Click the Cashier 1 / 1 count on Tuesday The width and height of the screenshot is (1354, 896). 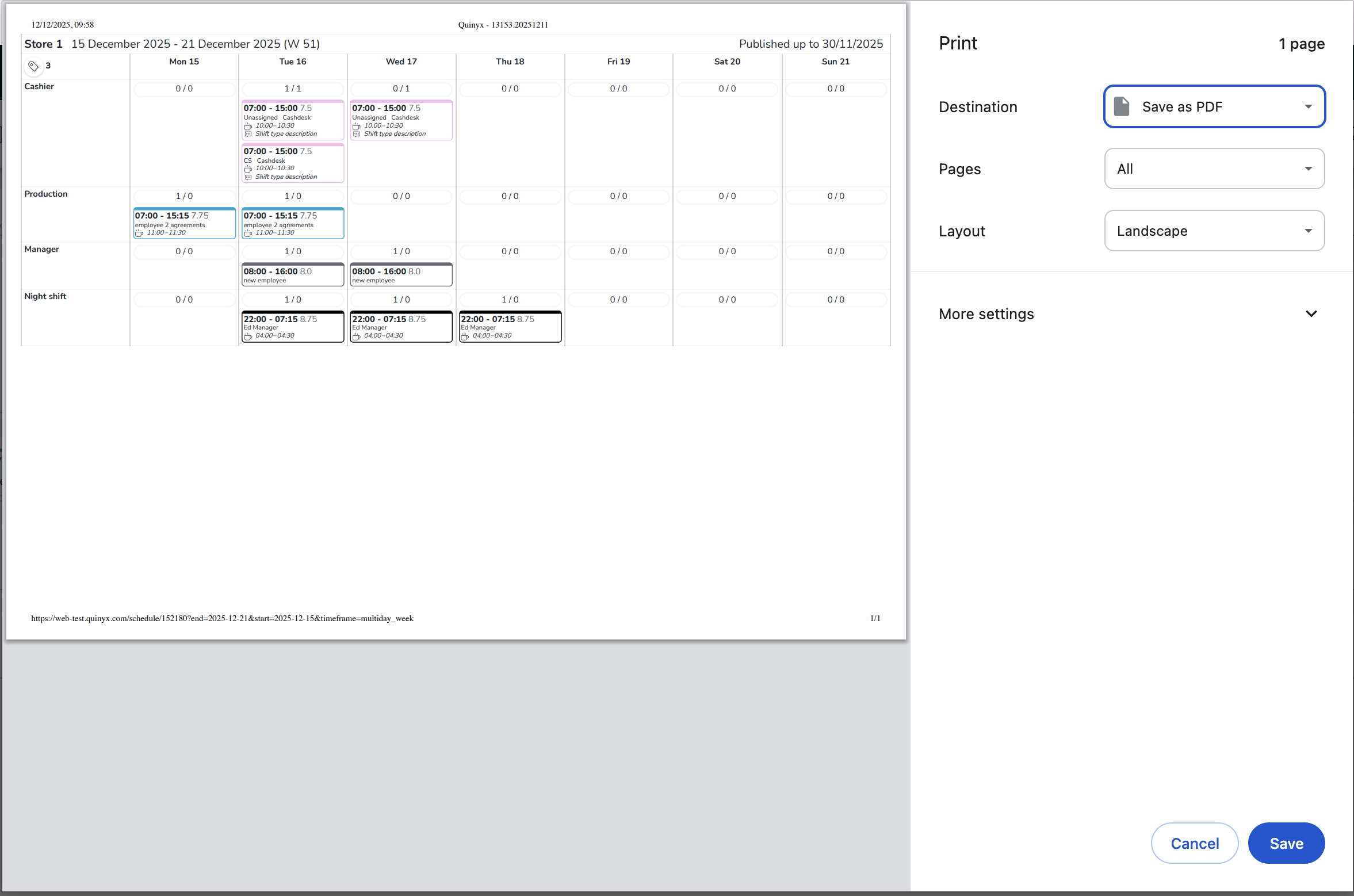point(293,89)
